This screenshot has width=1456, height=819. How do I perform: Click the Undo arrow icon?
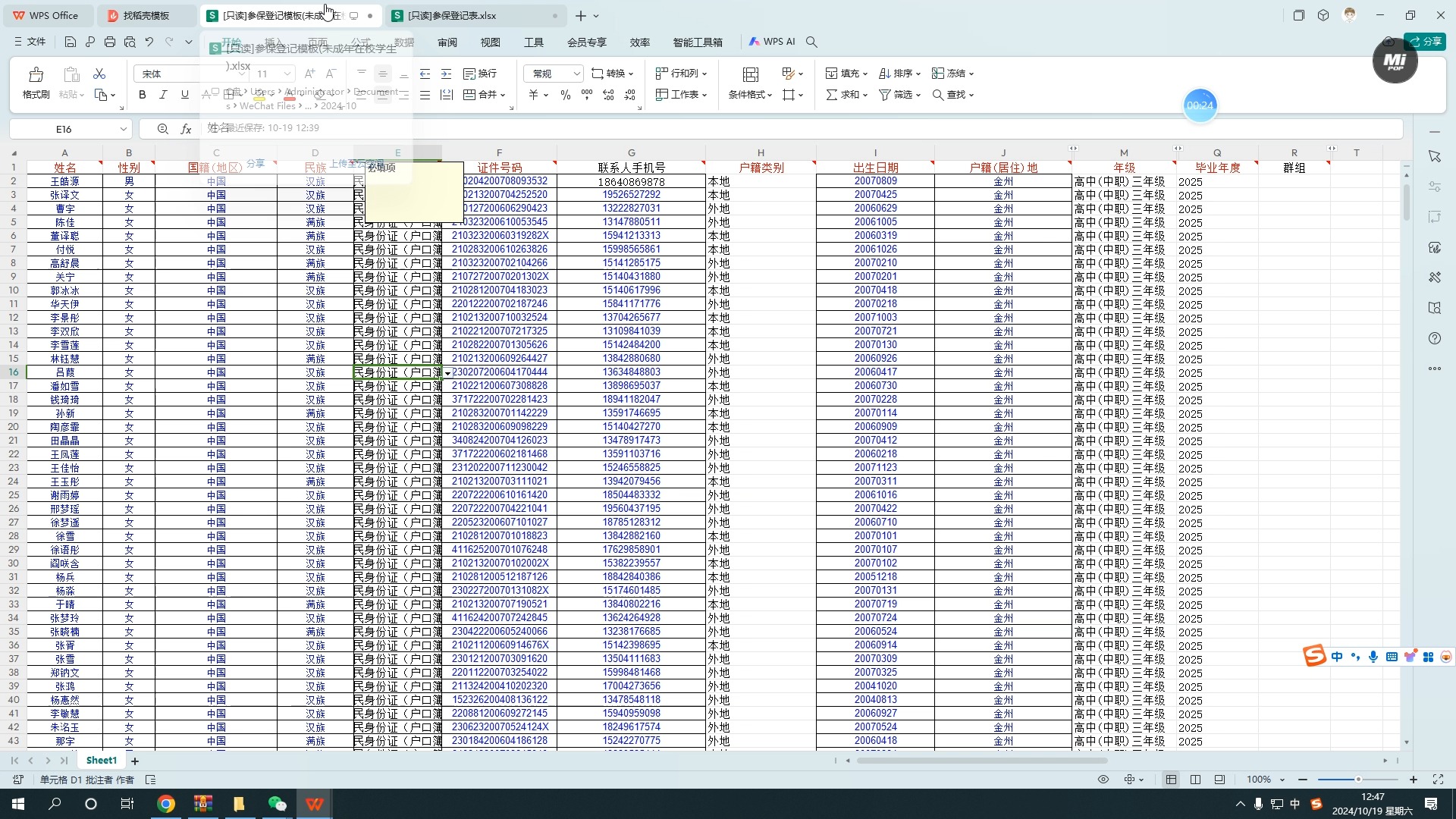[149, 42]
